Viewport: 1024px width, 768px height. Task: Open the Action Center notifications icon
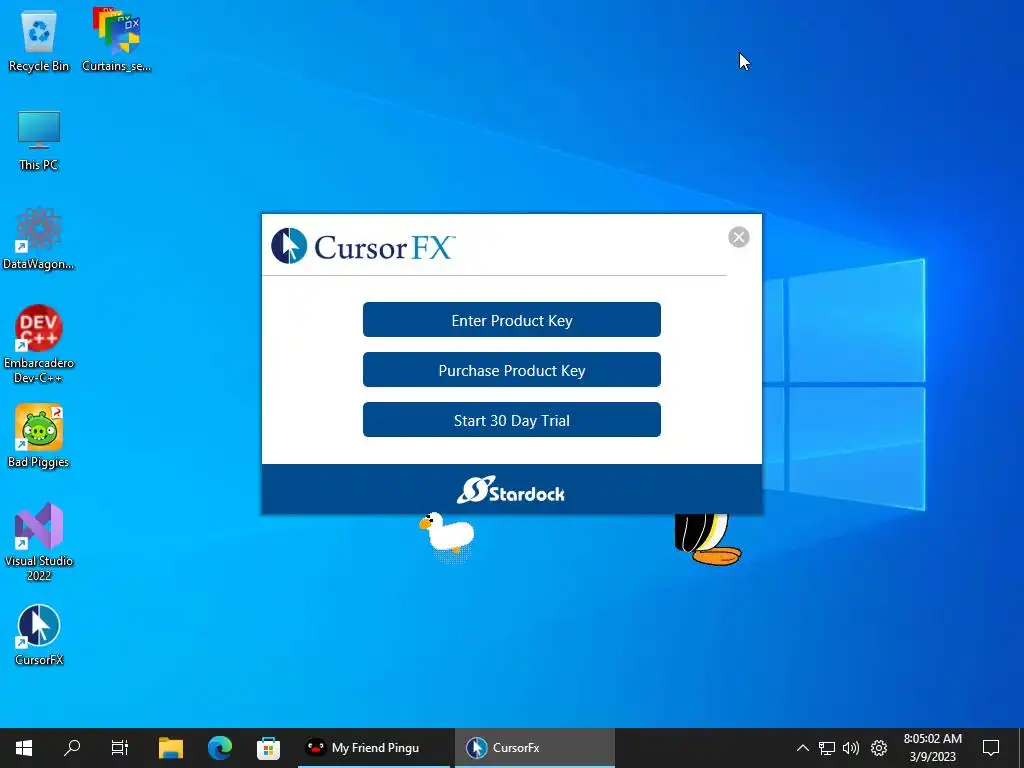click(991, 748)
